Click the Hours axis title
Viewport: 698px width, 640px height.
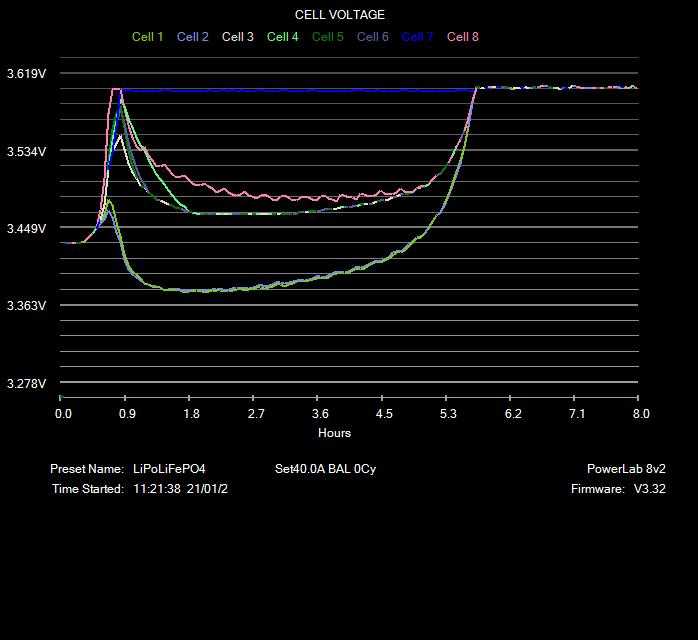[334, 433]
